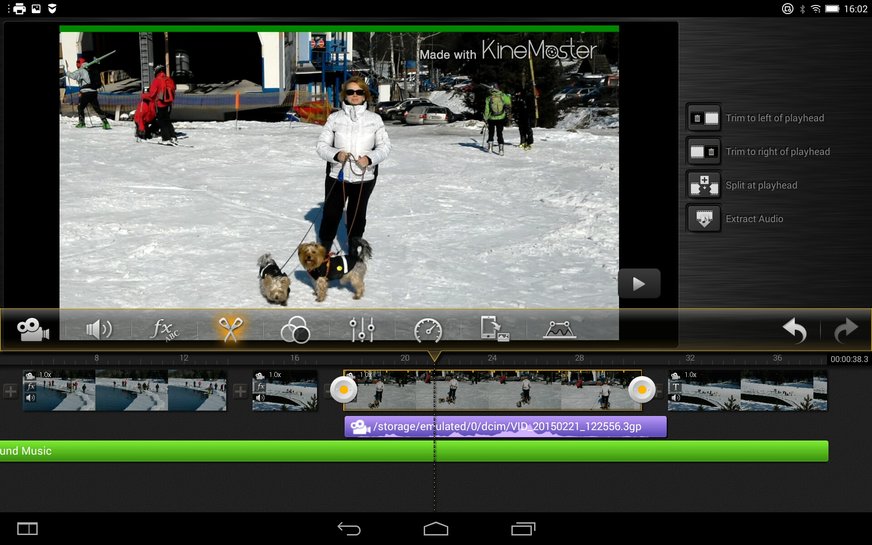Open the color filter circles tool

click(x=295, y=329)
